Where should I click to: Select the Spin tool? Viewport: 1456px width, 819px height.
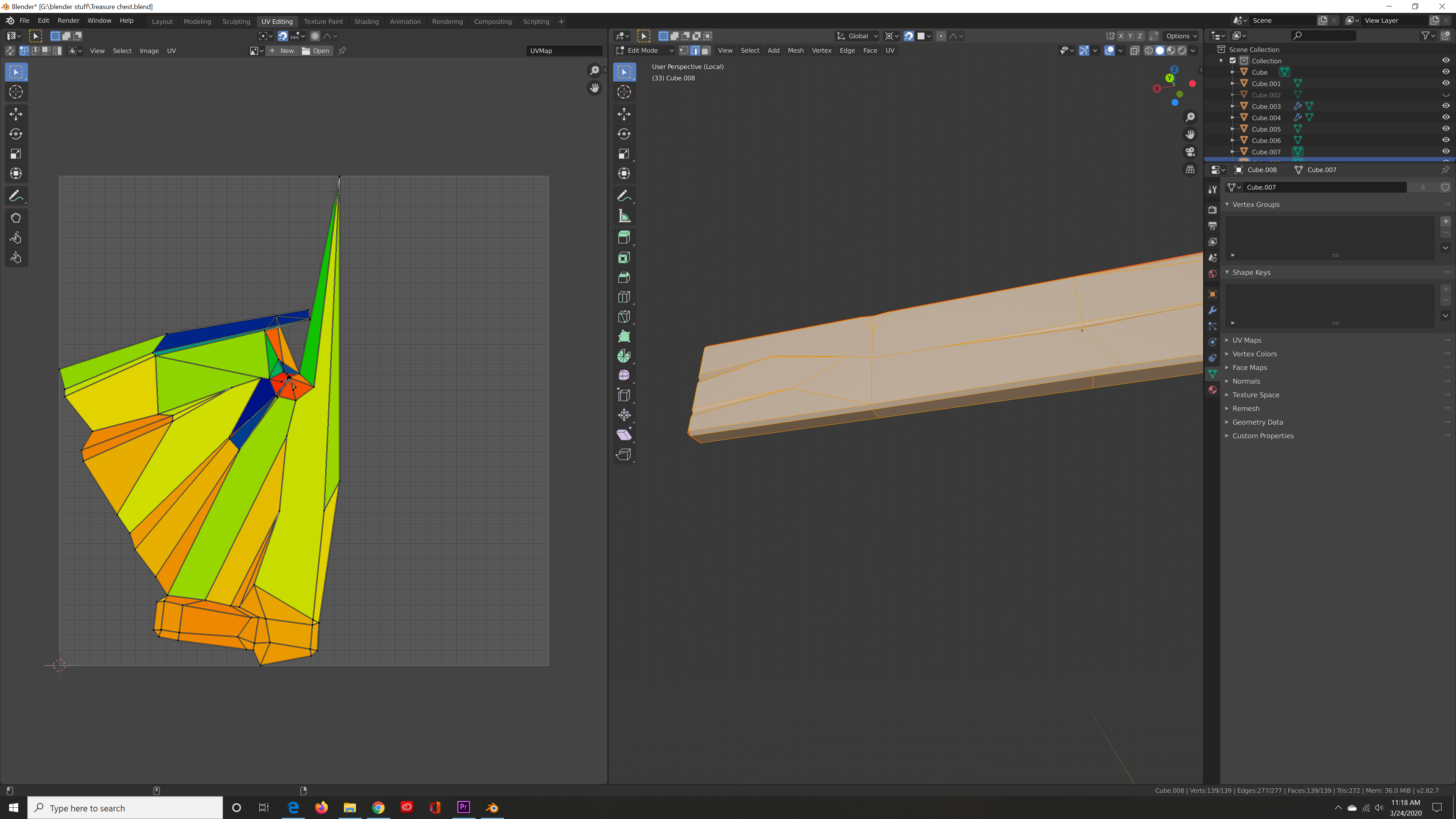click(623, 356)
